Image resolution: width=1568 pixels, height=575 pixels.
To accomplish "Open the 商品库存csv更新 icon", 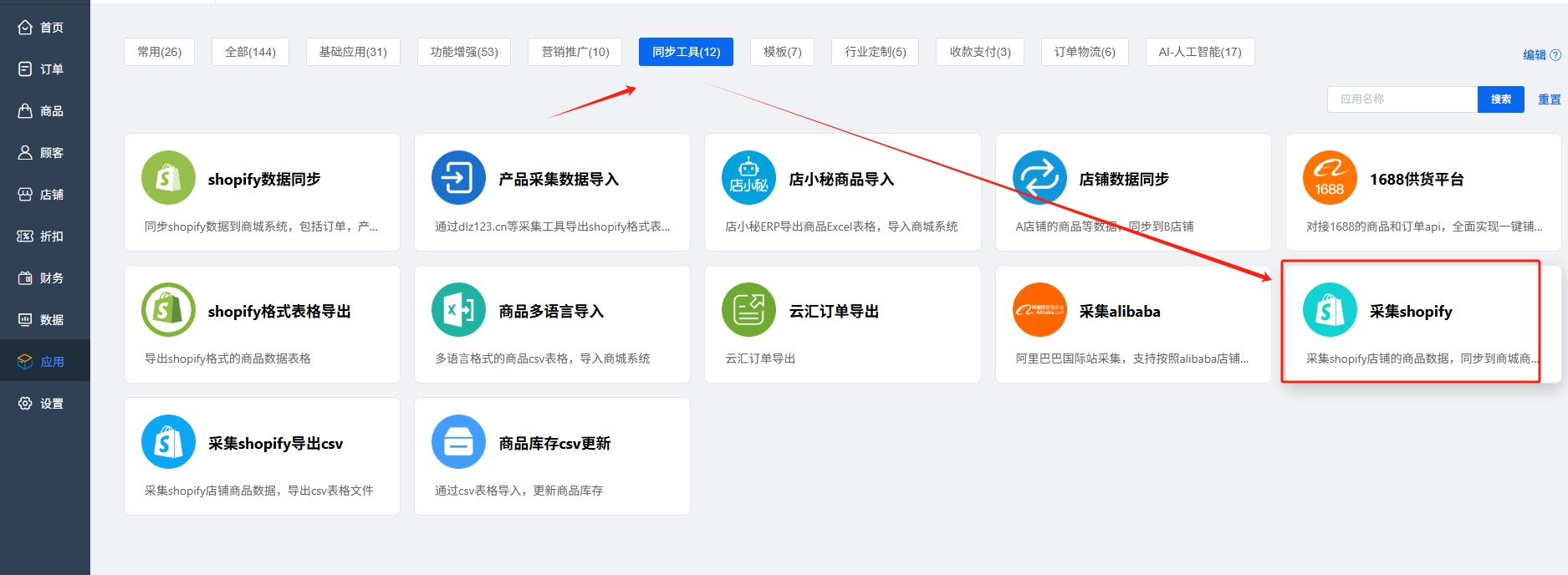I will 458,442.
